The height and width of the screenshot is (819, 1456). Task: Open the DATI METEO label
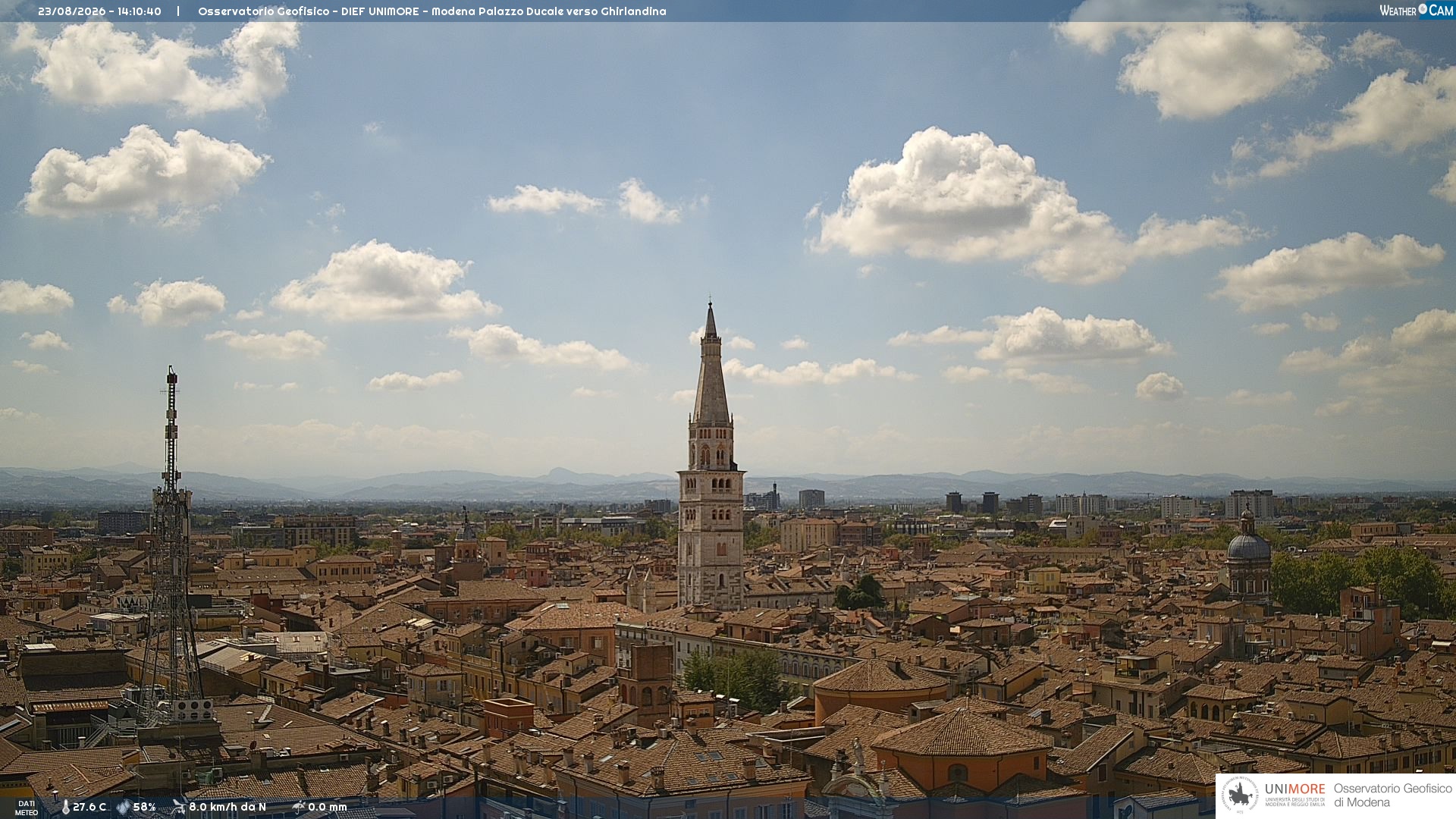click(x=27, y=808)
